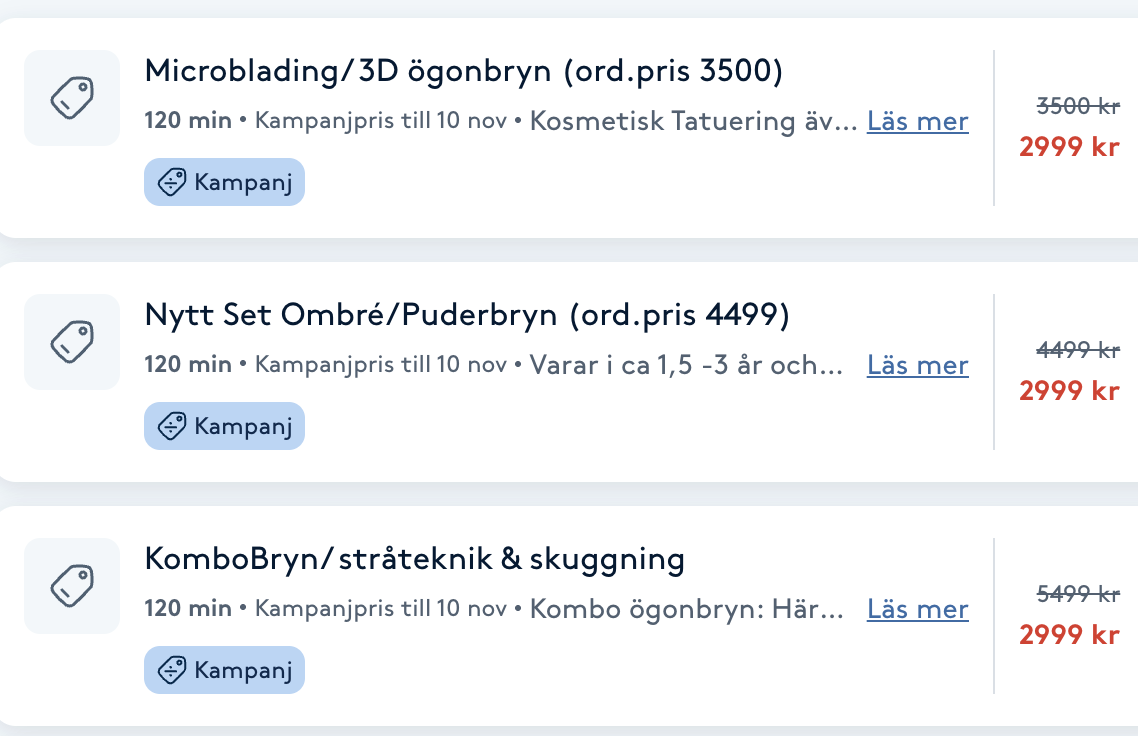Choose KomboBryn/stråteknik & skuggning title

(414, 560)
